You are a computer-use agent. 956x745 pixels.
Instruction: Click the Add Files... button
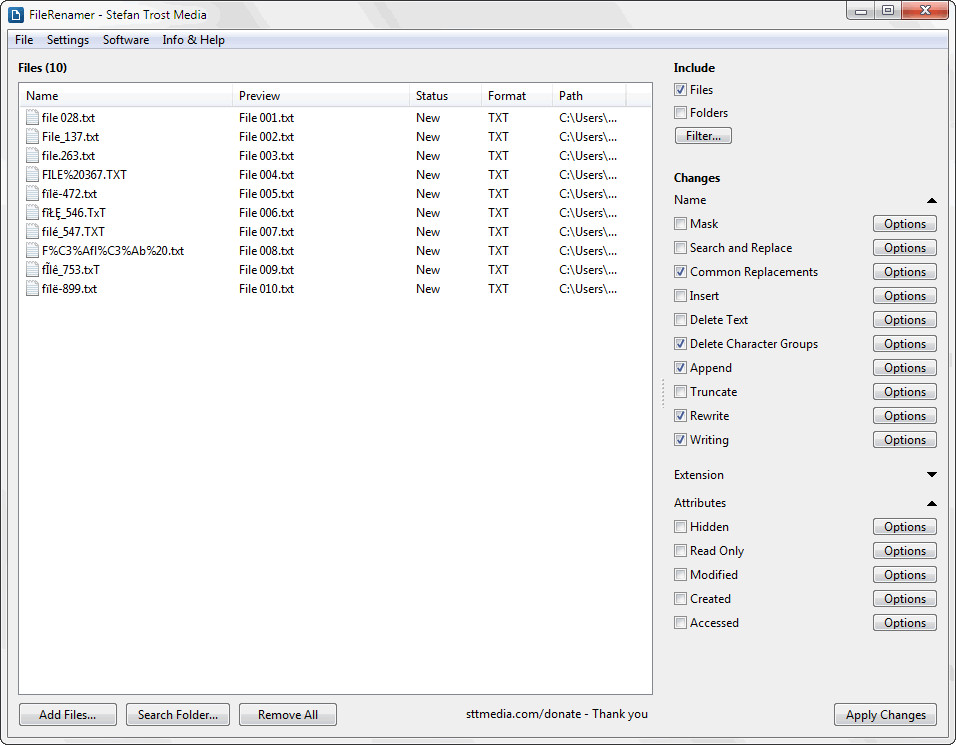tap(68, 715)
